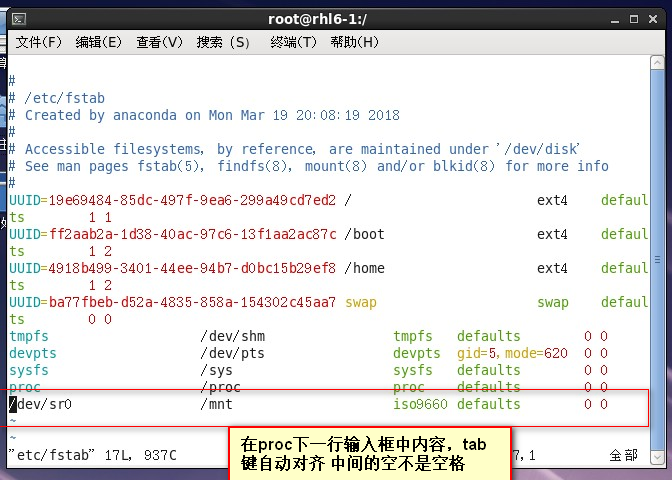Open the 文件(F) menu
Viewport: 672px width, 480px height.
(x=39, y=42)
